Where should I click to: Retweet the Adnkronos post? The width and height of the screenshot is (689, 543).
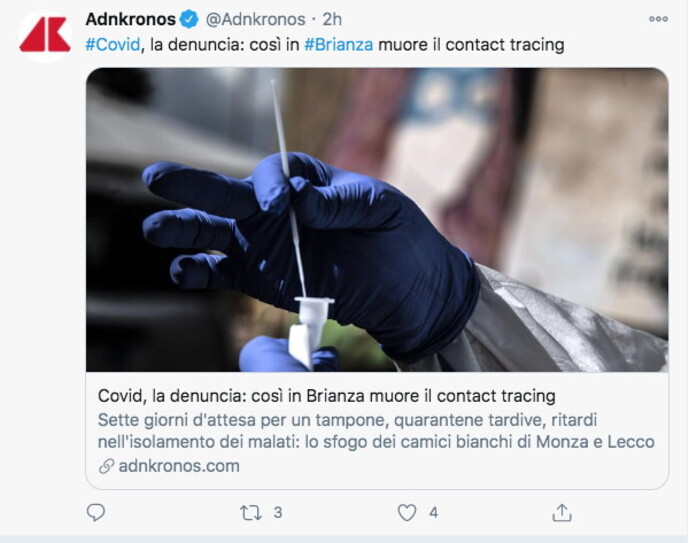(250, 513)
